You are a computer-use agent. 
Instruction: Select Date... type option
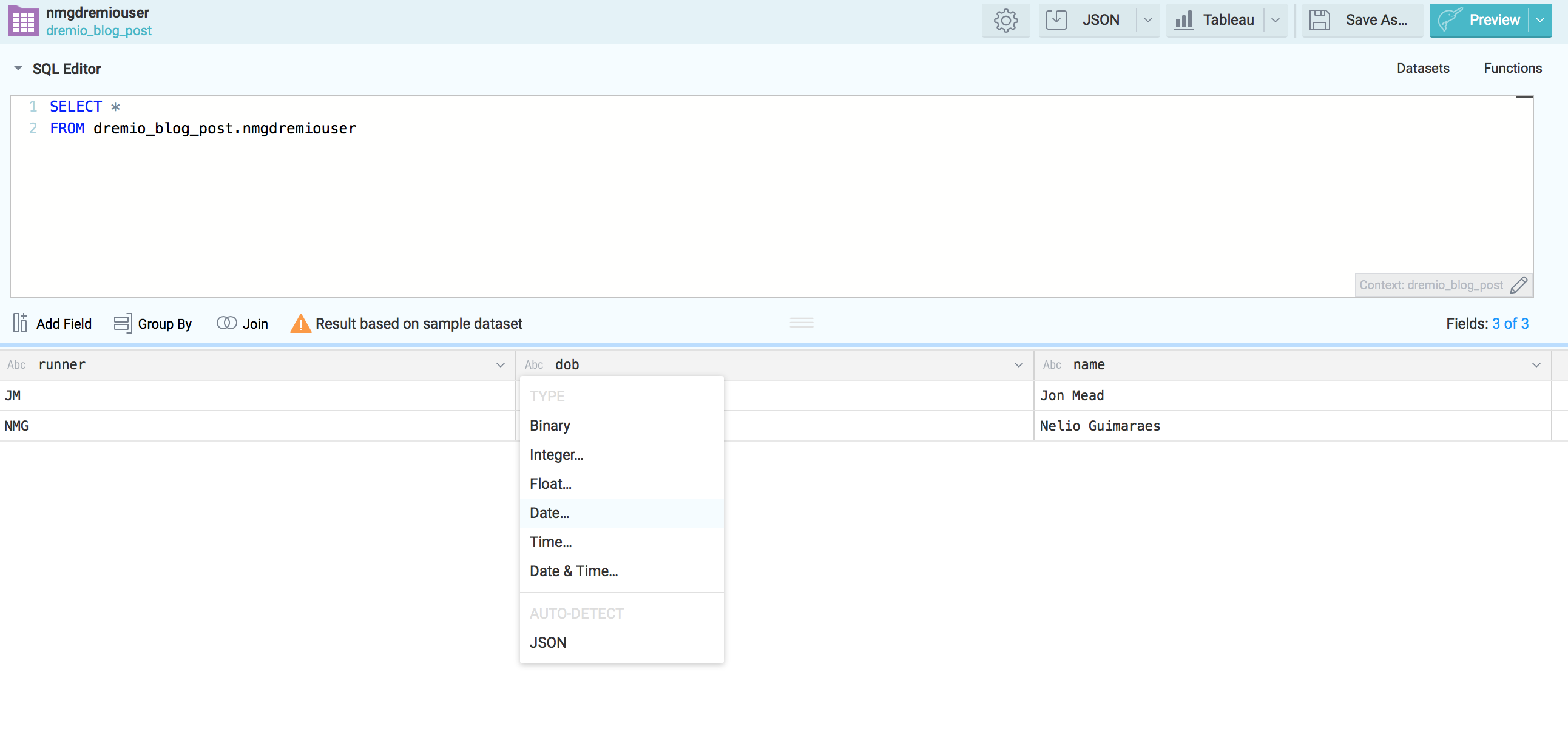coord(621,513)
